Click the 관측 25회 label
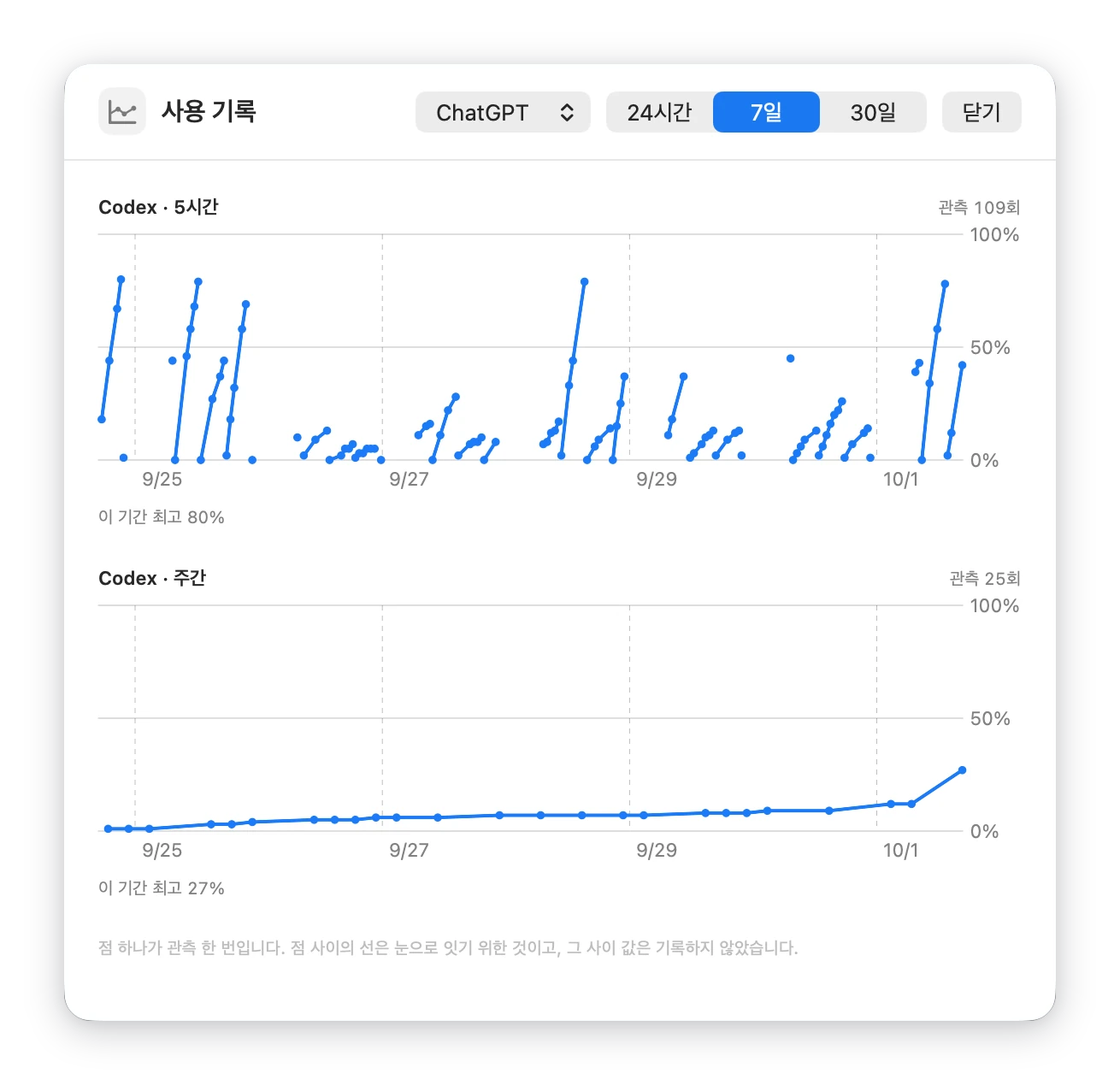This screenshot has height=1085, width=1120. pos(985,578)
